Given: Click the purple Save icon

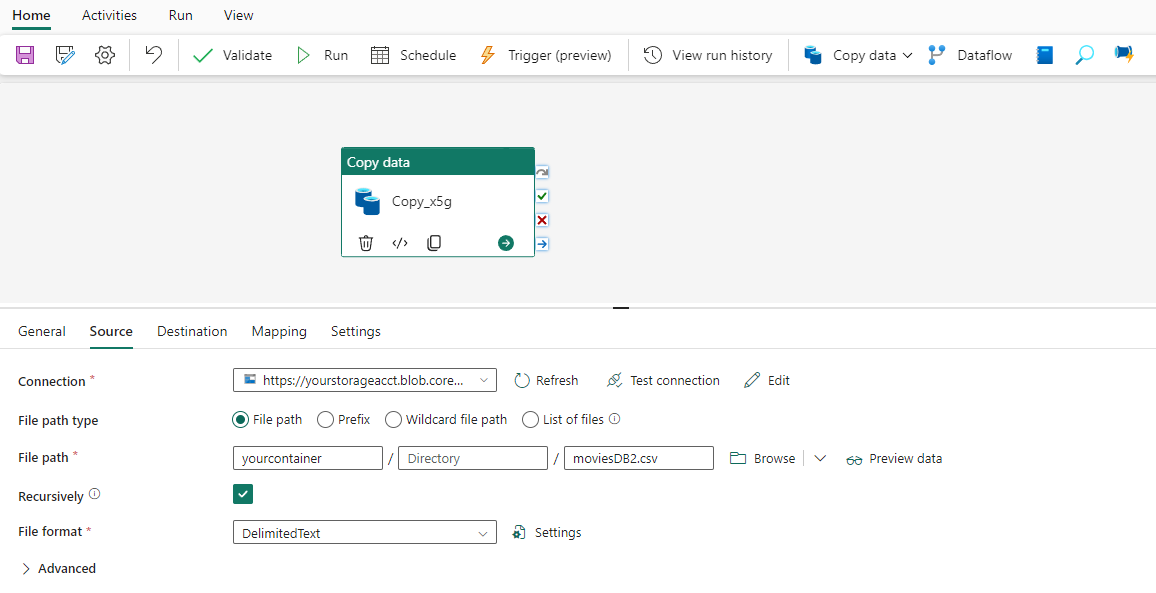Looking at the screenshot, I should [x=25, y=55].
